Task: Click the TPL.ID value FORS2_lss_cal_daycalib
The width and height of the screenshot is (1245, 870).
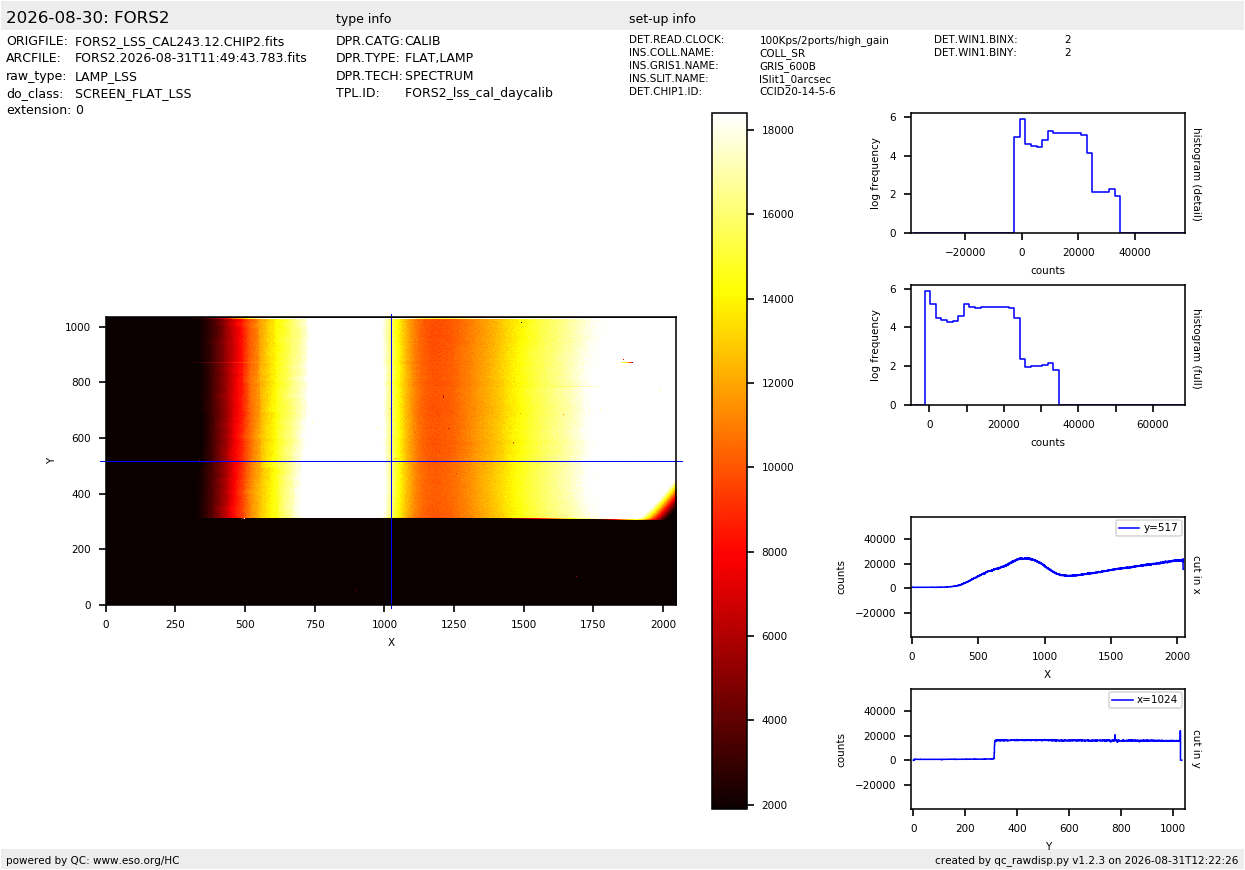Action: [x=479, y=93]
